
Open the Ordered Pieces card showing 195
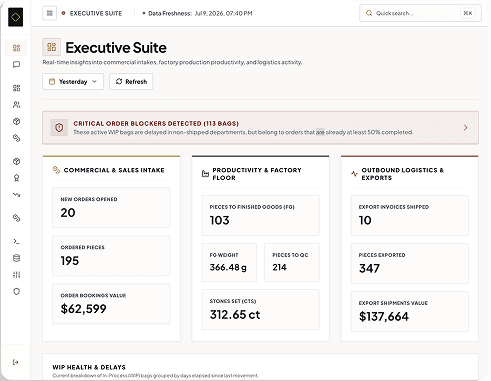point(111,256)
